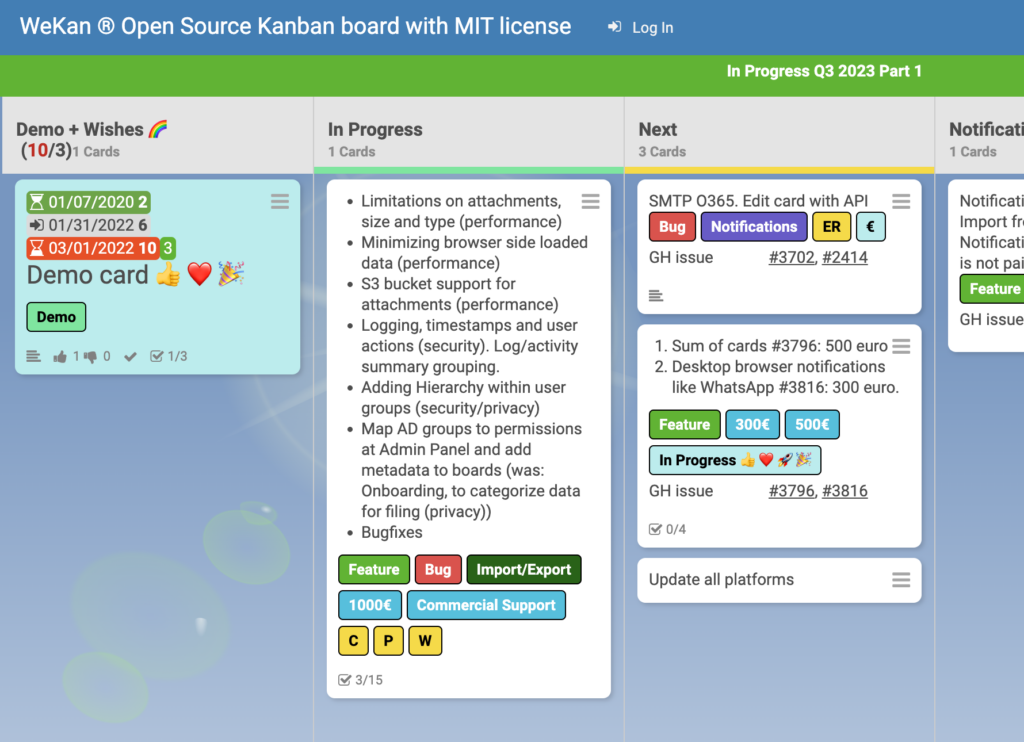This screenshot has width=1024, height=742.
Task: Click the Next list header title
Action: click(x=658, y=129)
